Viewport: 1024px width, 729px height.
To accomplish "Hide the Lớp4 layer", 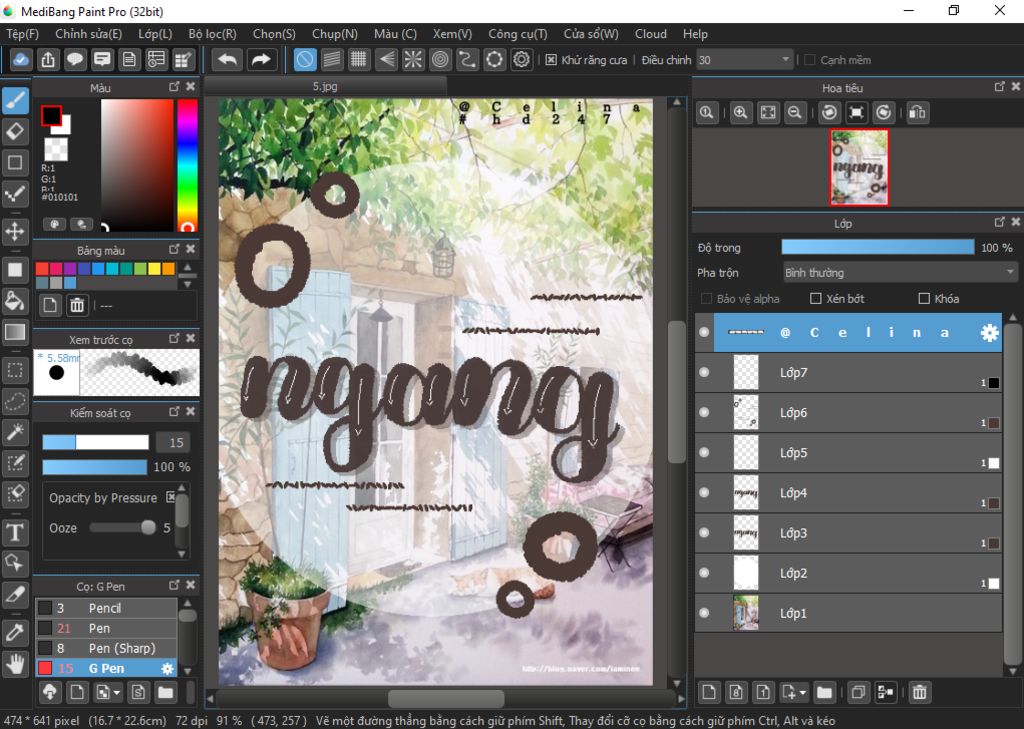I will pos(704,493).
